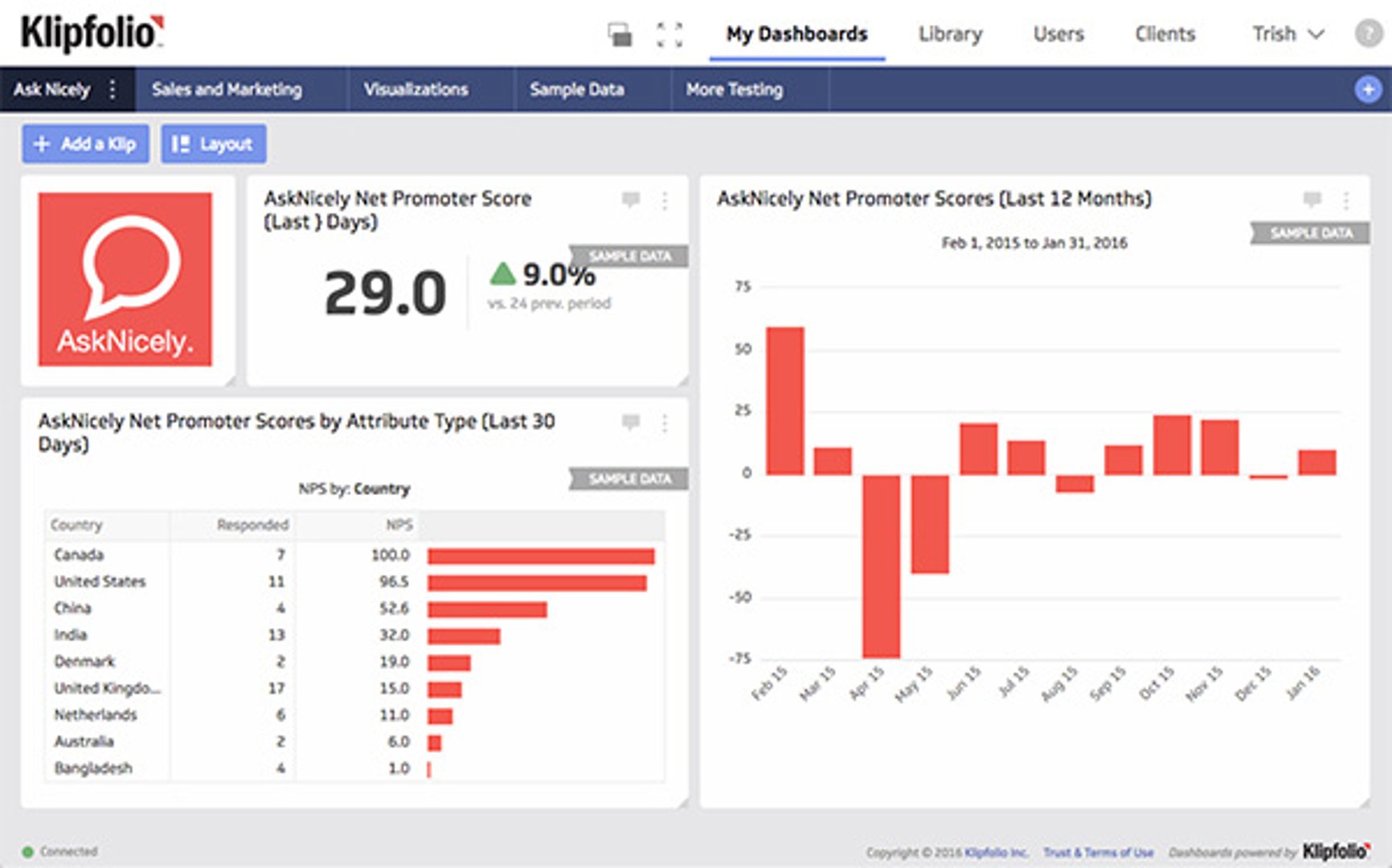Click the 9.0% change value

[559, 275]
